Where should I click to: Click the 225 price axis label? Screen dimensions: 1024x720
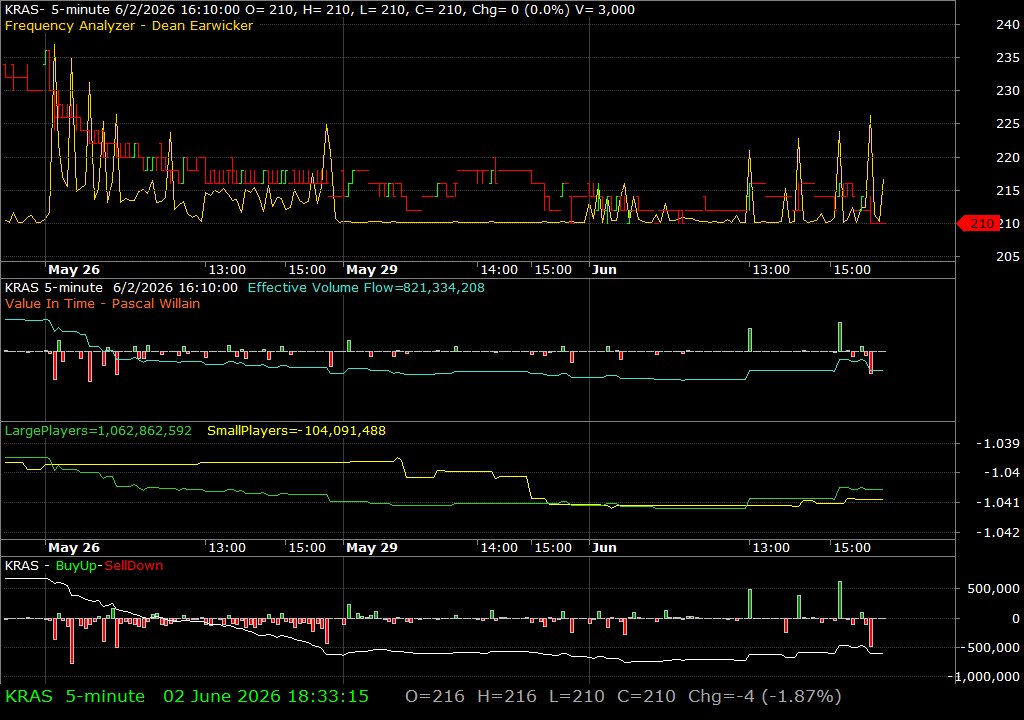point(1008,123)
